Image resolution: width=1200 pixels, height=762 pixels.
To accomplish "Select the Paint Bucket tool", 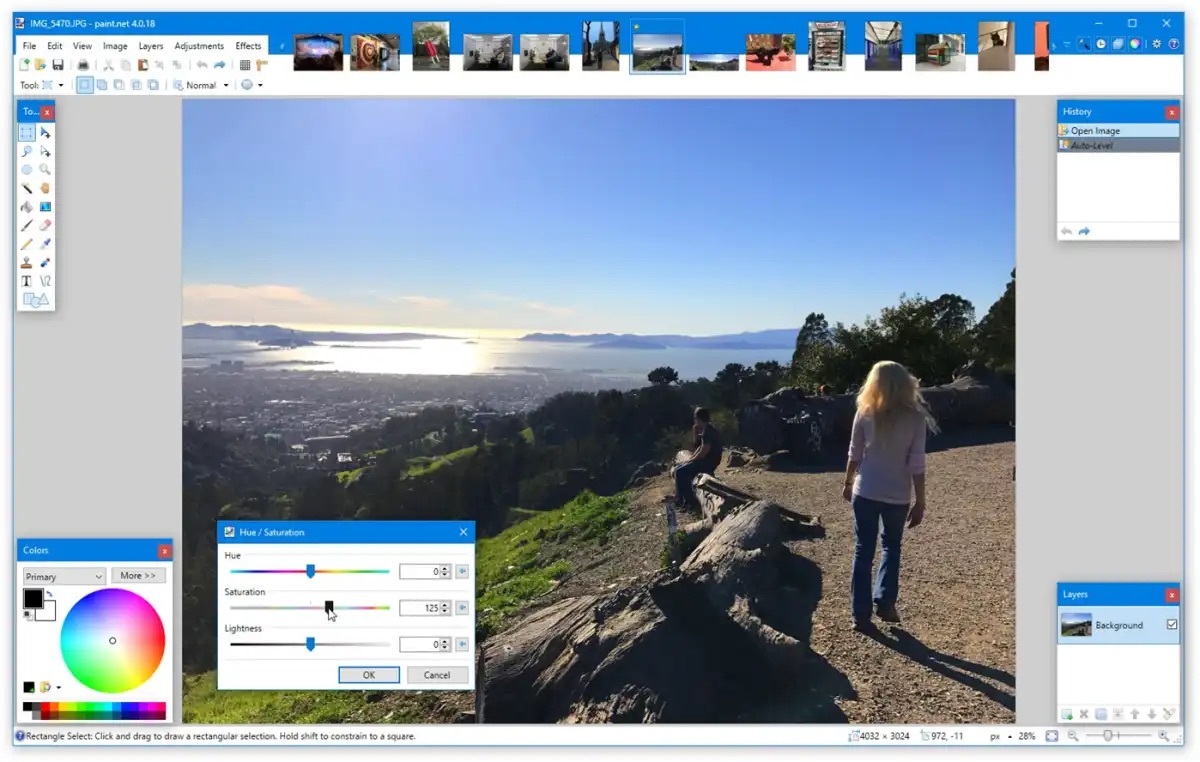I will pos(27,207).
